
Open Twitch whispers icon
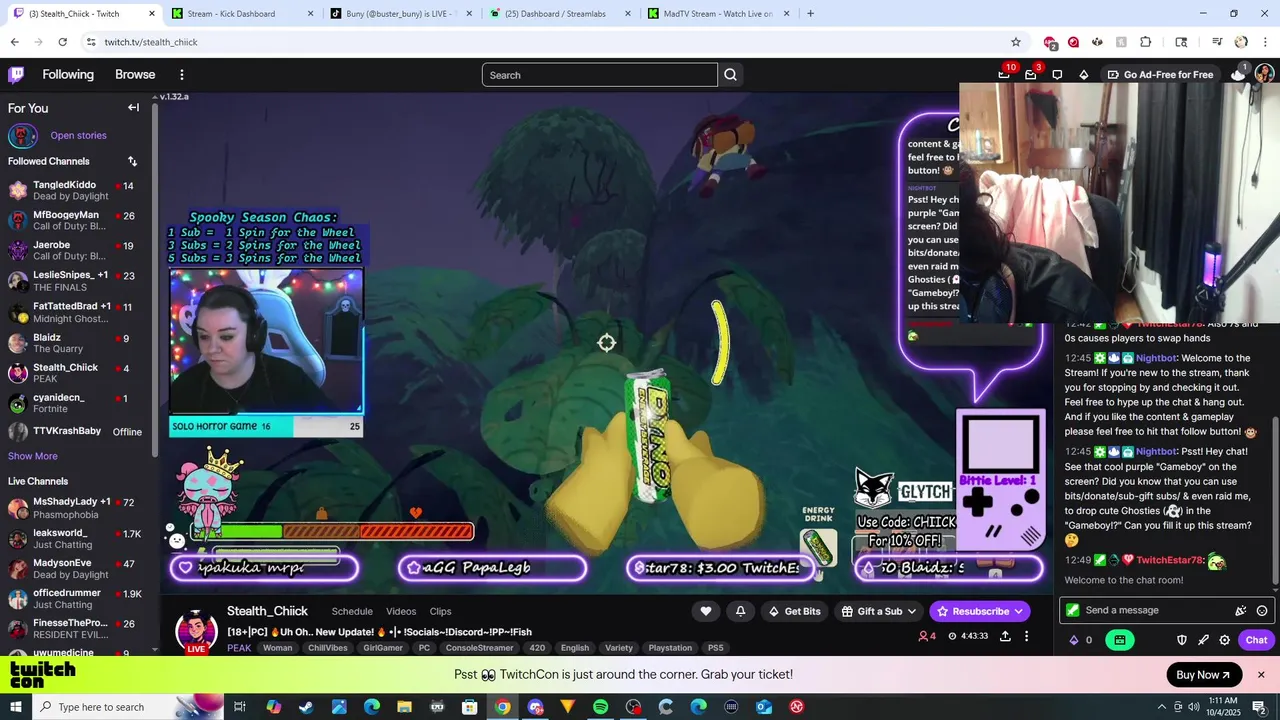1057,74
